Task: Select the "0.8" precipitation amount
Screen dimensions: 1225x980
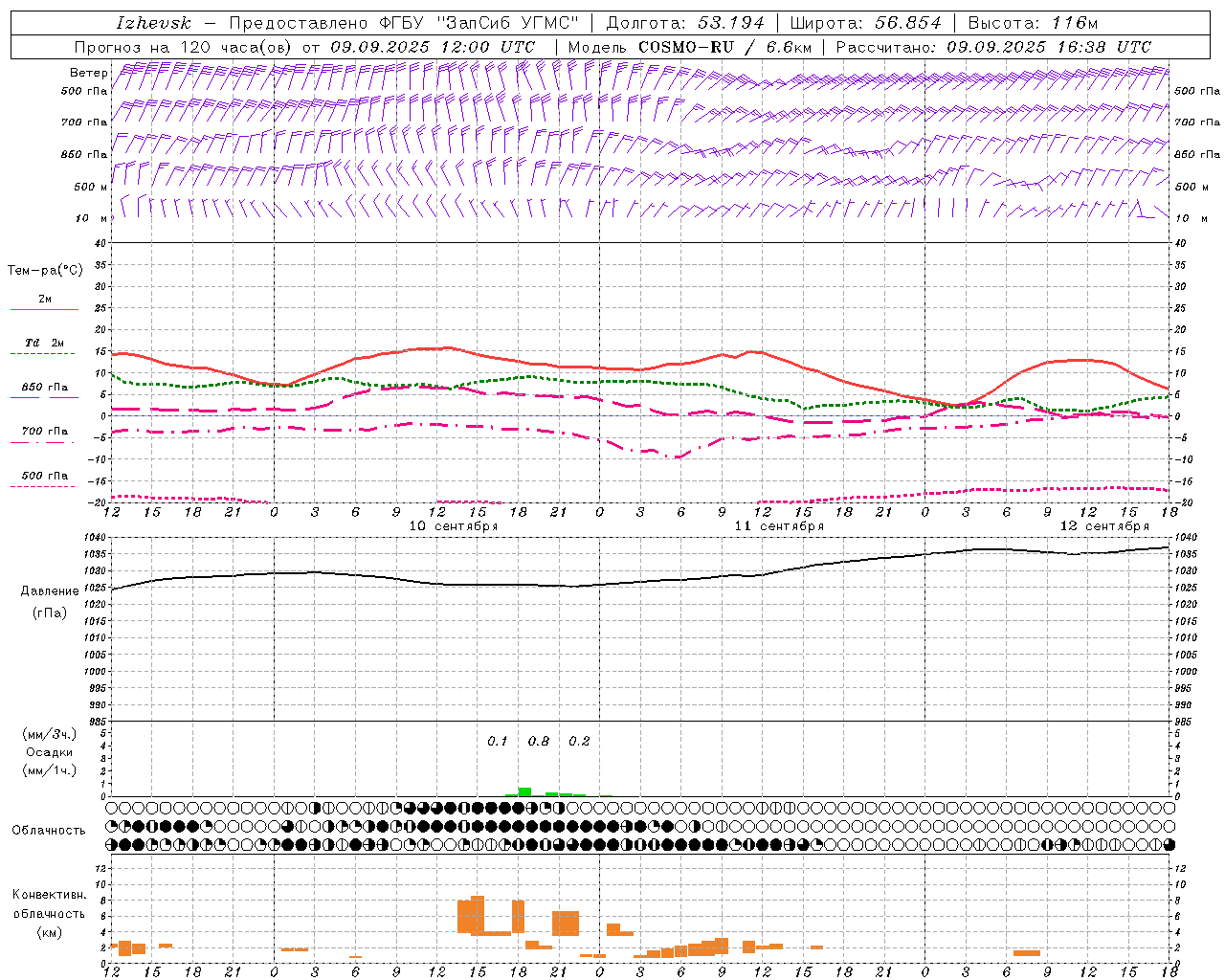Action: [x=539, y=742]
